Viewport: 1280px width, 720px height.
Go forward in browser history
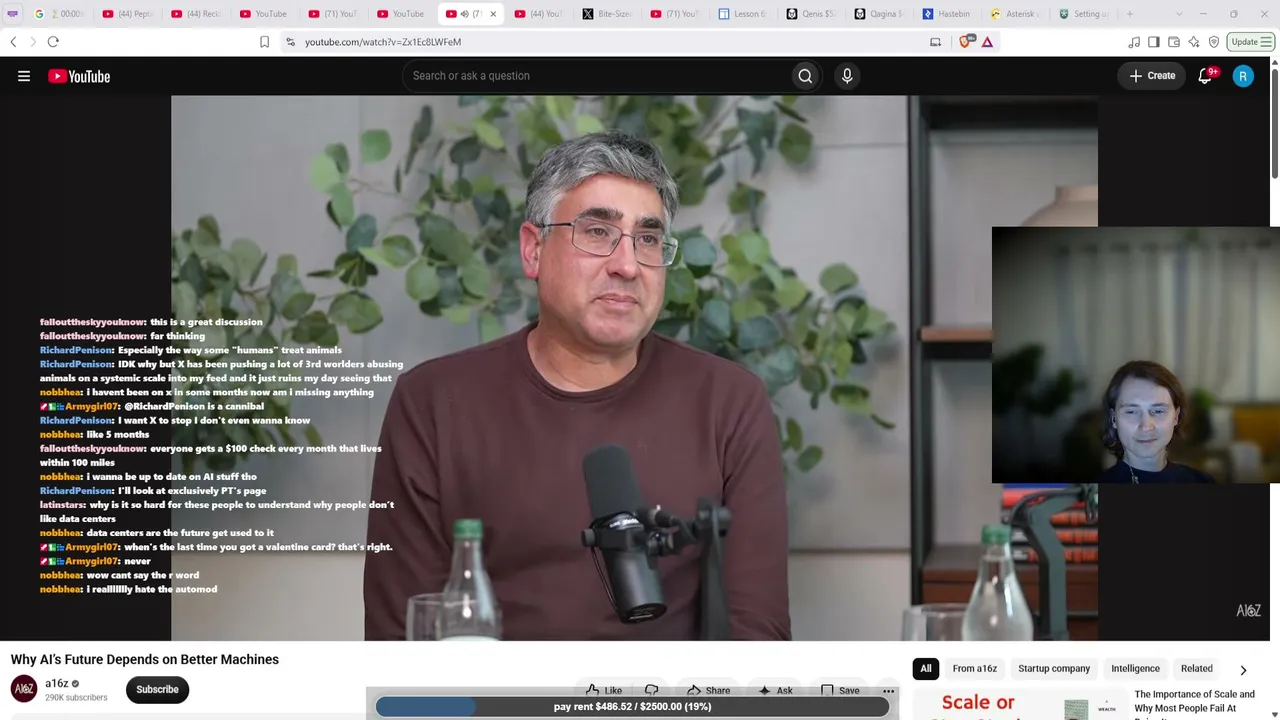32,42
